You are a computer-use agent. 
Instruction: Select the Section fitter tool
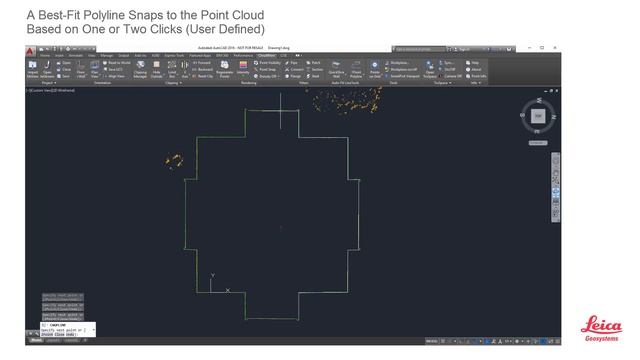(314, 69)
